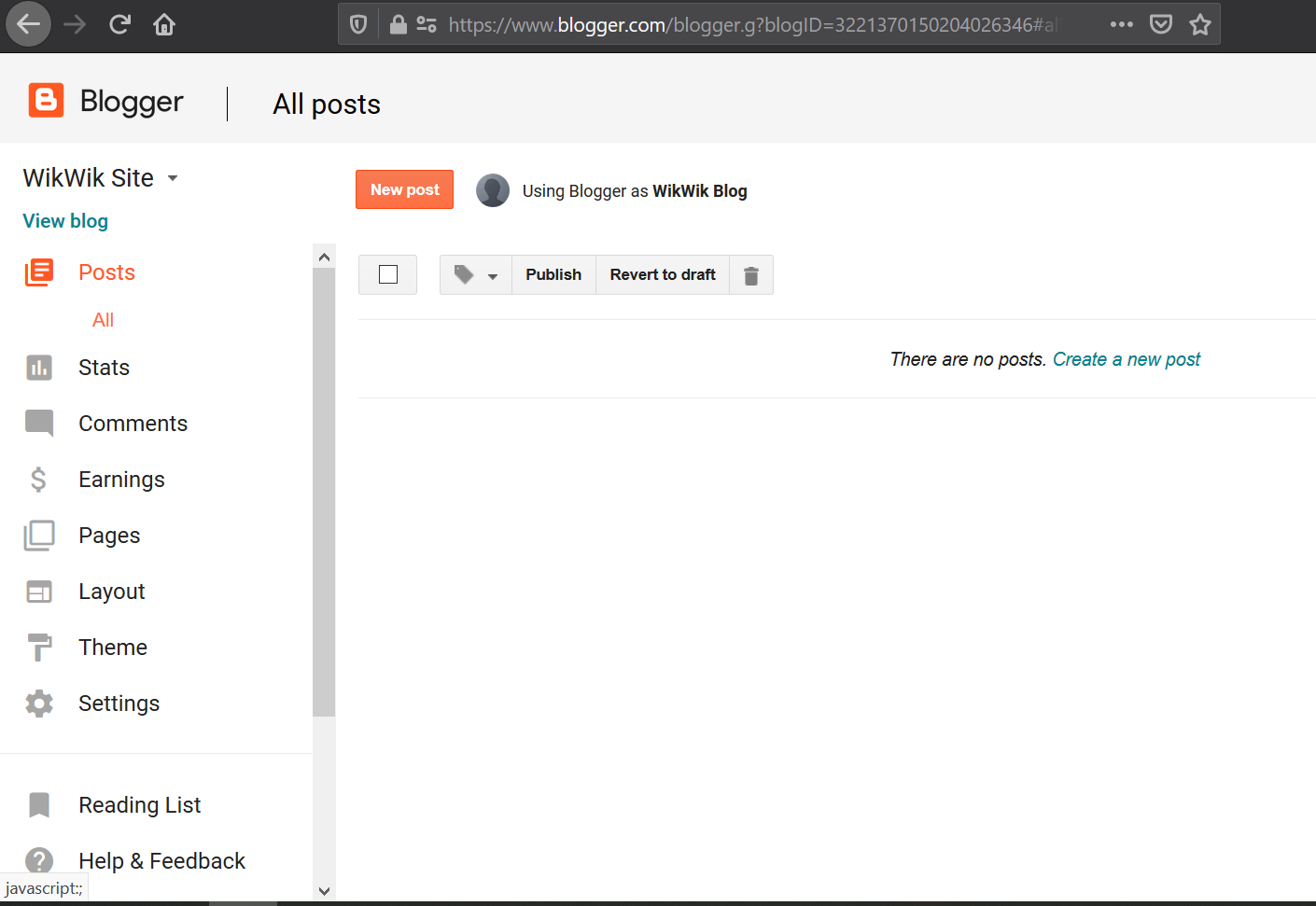The width and height of the screenshot is (1316, 906).
Task: Click the Earnings dollar sign icon
Action: (39, 480)
